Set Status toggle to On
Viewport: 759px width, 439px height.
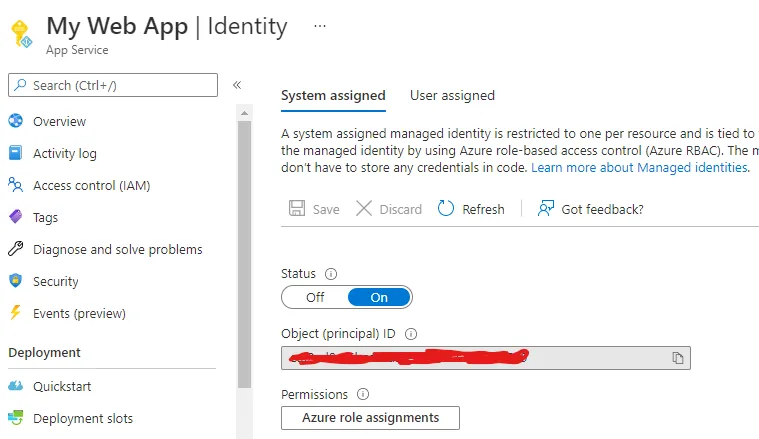(x=379, y=297)
